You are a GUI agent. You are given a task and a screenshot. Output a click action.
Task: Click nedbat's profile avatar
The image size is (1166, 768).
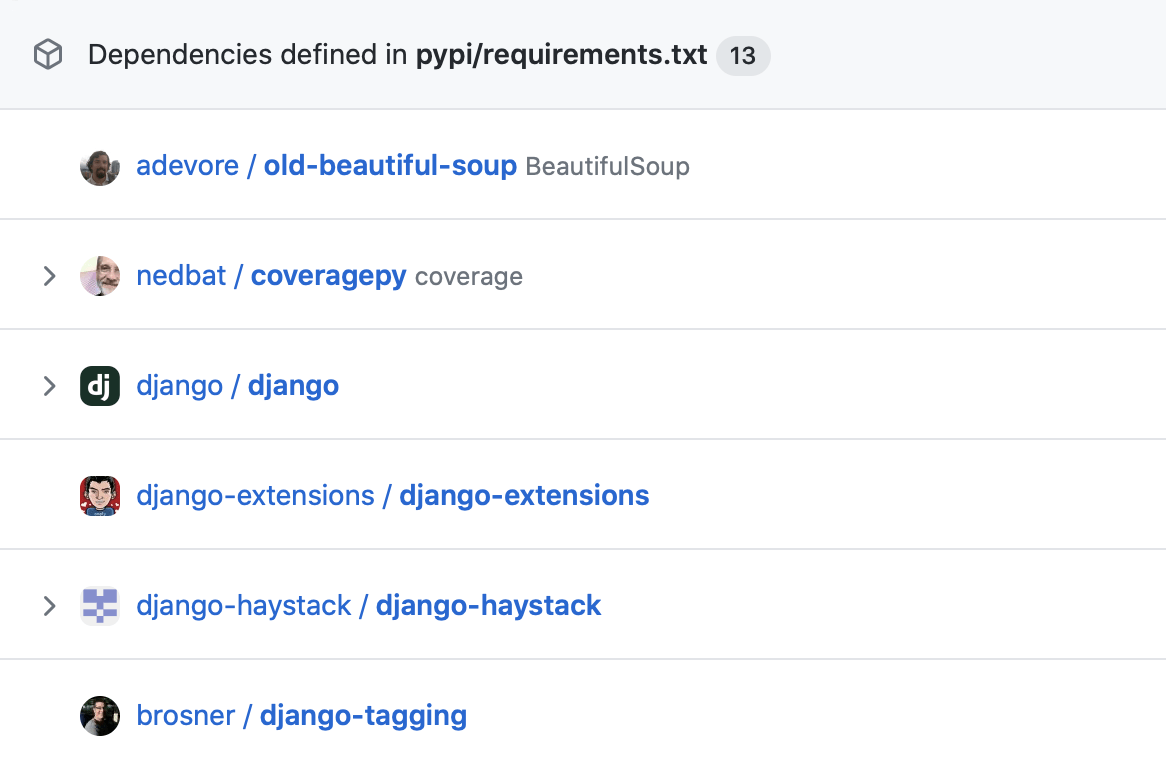tap(100, 276)
